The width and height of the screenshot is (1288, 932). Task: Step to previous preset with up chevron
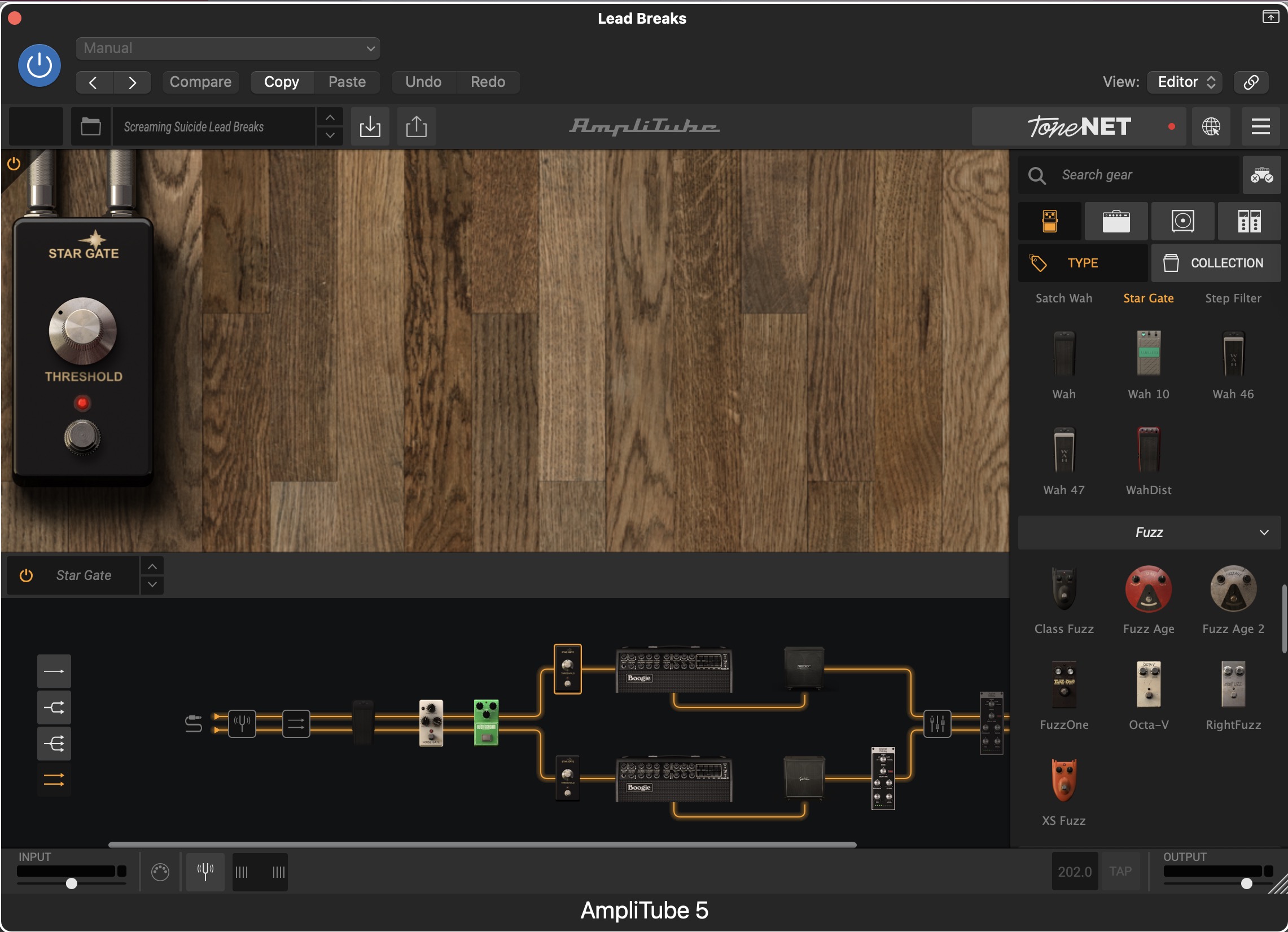point(330,117)
